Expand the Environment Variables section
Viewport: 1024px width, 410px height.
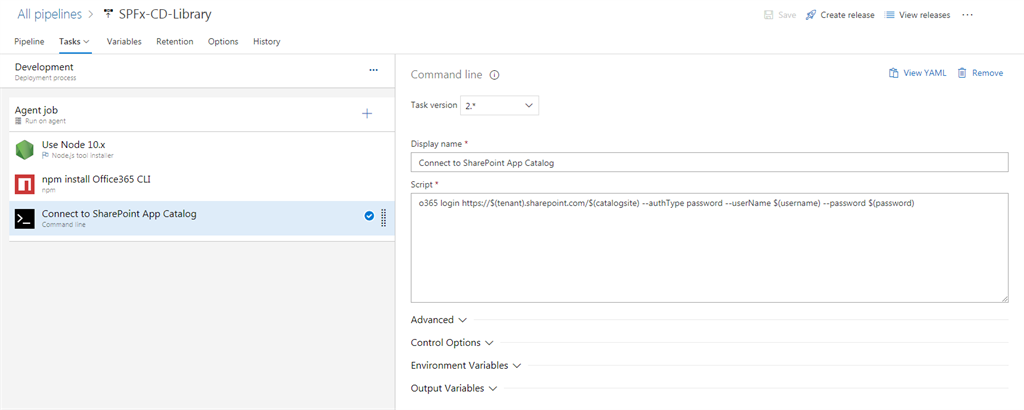[x=466, y=366]
